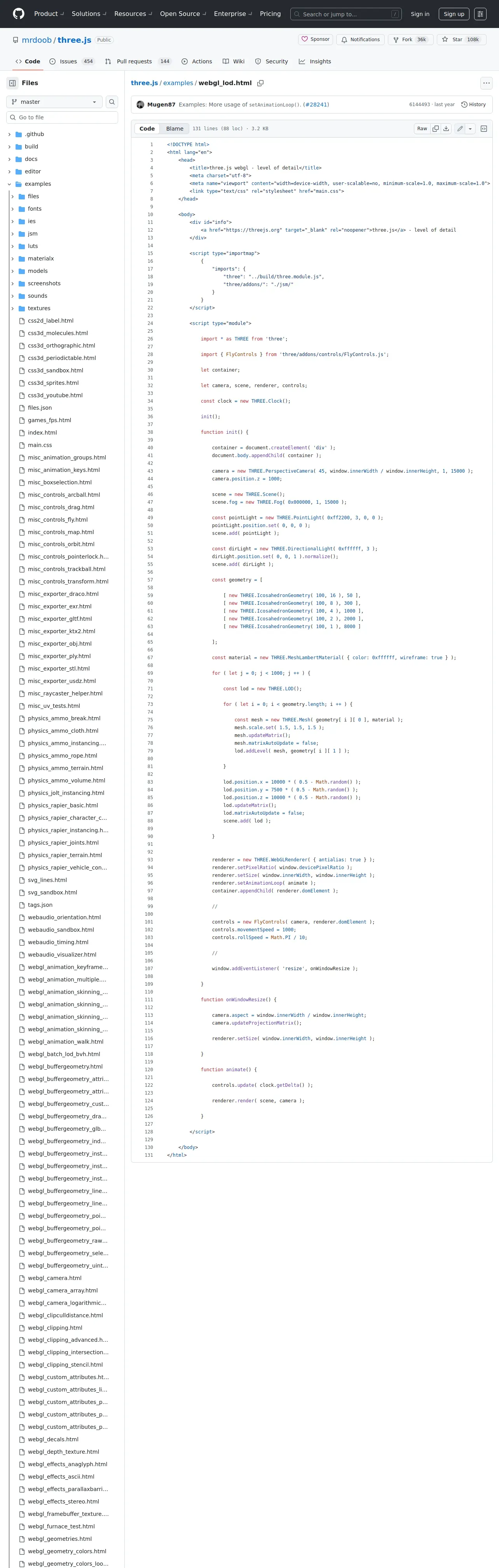The width and height of the screenshot is (499, 1568).
Task: Open webgl_decals.html in file tree
Action: (x=53, y=1440)
